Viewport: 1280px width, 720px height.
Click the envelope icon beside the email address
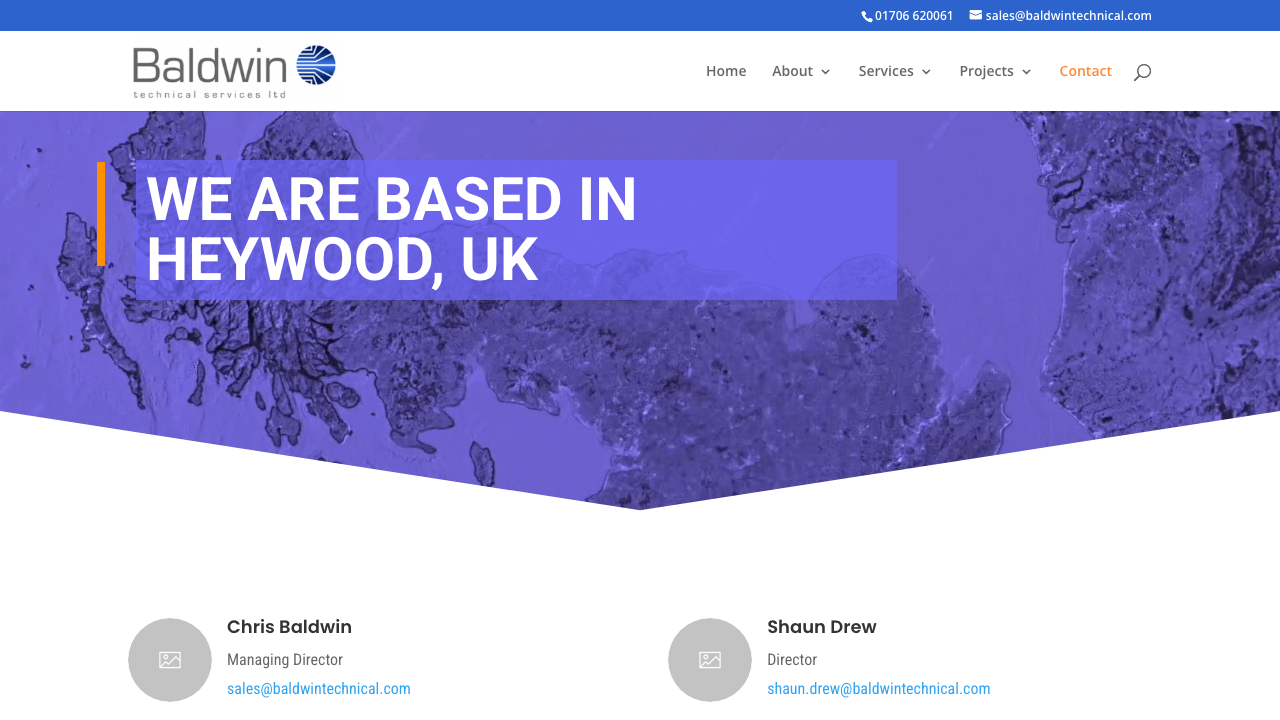975,15
